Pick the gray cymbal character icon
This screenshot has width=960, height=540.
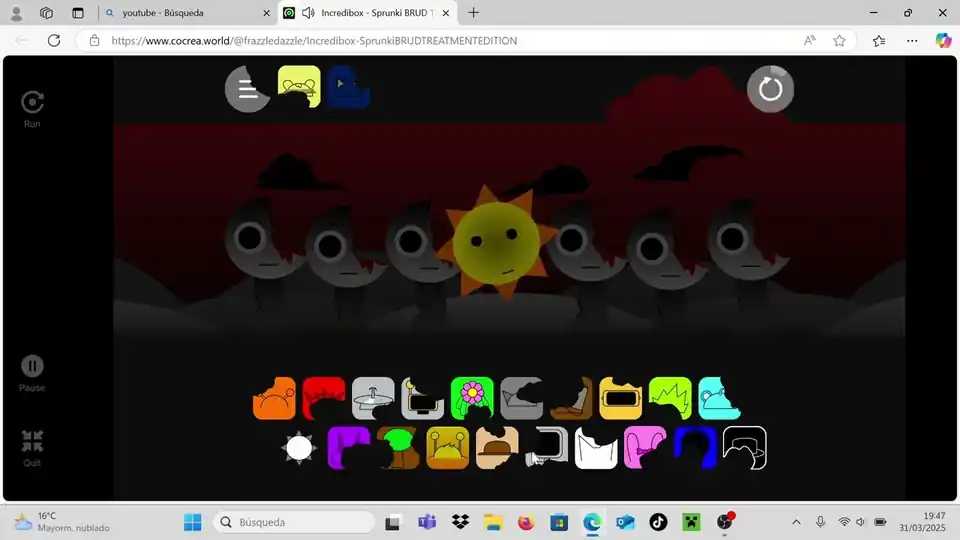[373, 399]
